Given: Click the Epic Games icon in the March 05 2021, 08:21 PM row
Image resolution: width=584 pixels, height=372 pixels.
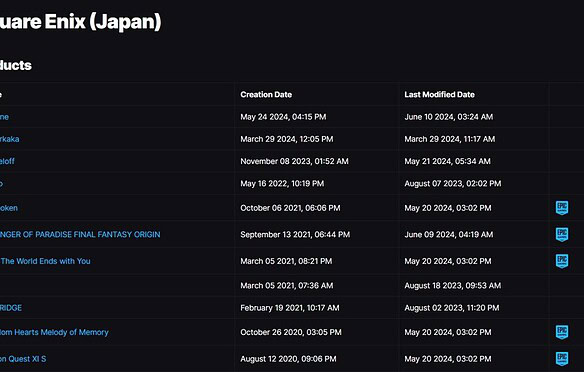Looking at the screenshot, I should click(x=562, y=261).
